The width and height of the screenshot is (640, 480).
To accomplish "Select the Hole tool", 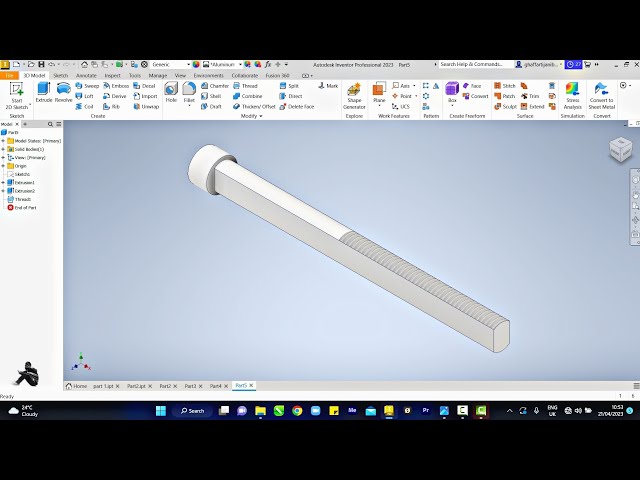I will (x=171, y=92).
